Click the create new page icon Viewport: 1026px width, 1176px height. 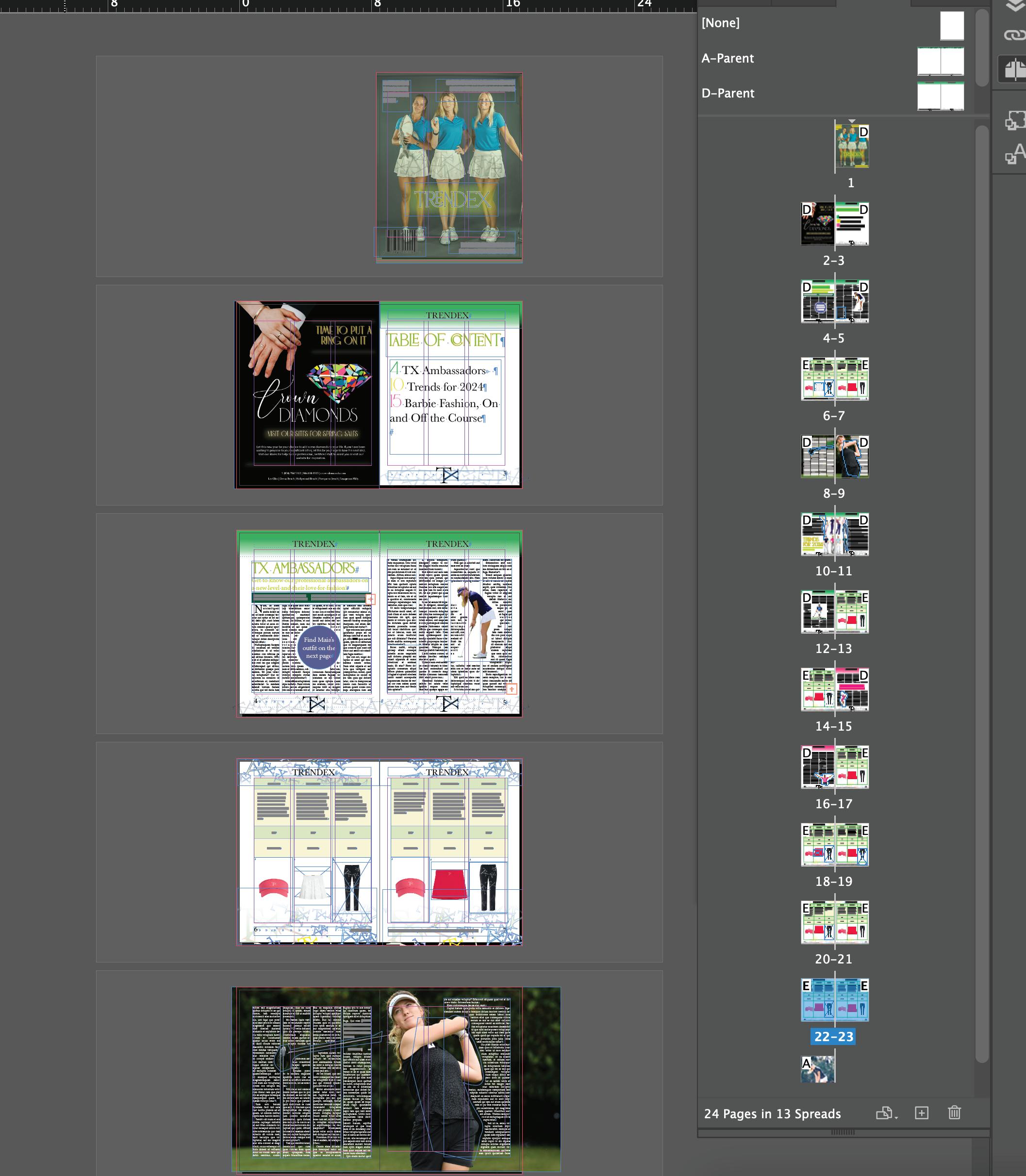pyautogui.click(x=921, y=1113)
